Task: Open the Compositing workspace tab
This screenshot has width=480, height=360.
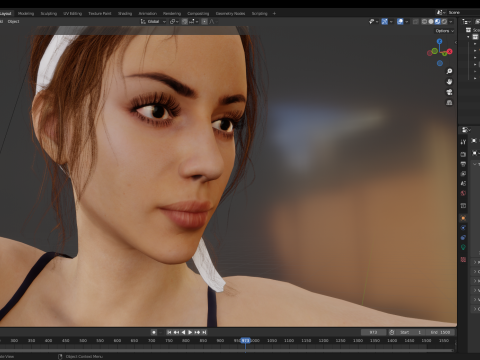Action: pos(198,13)
